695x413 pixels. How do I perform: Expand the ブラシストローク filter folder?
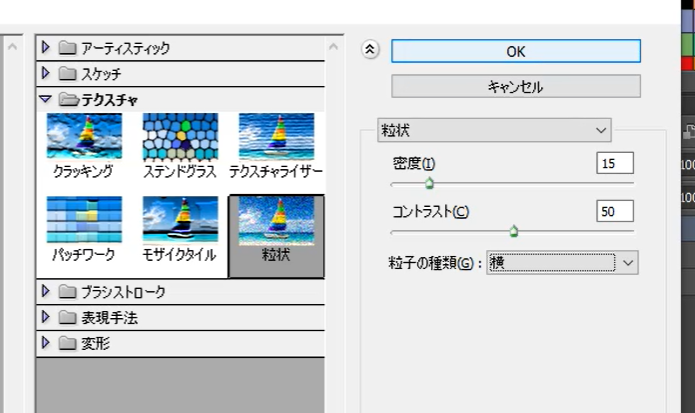(x=45, y=292)
